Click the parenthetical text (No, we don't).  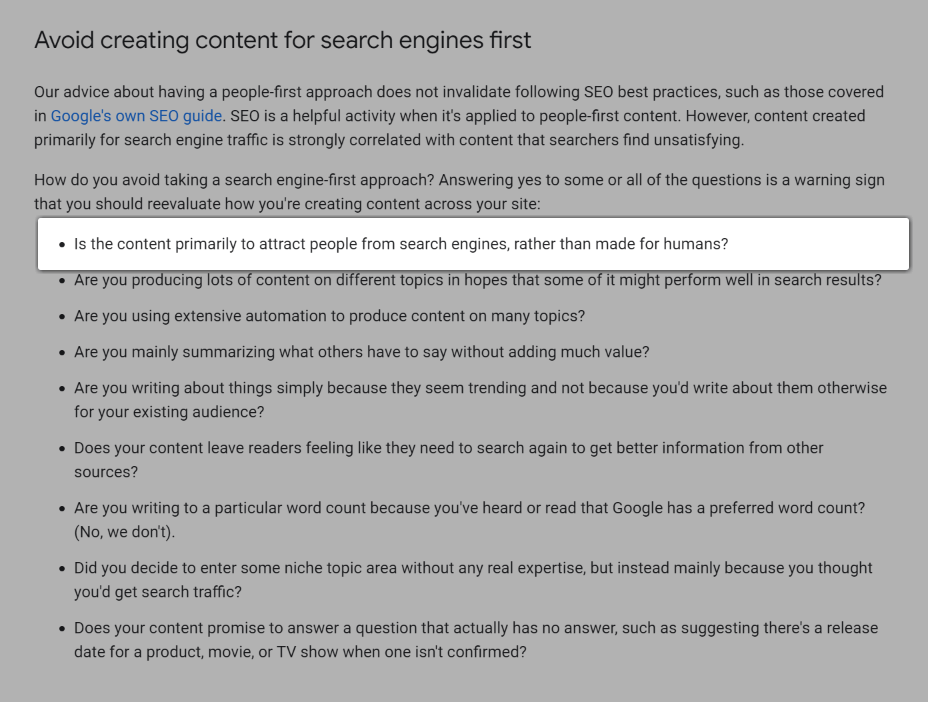click(x=124, y=532)
